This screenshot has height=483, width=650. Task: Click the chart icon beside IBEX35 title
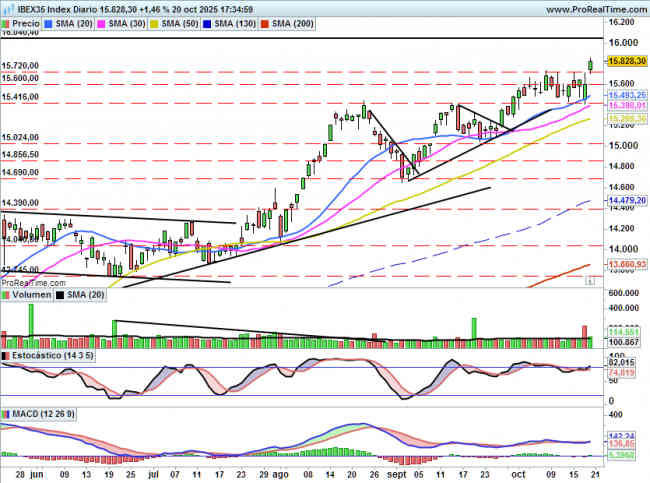(7, 7)
